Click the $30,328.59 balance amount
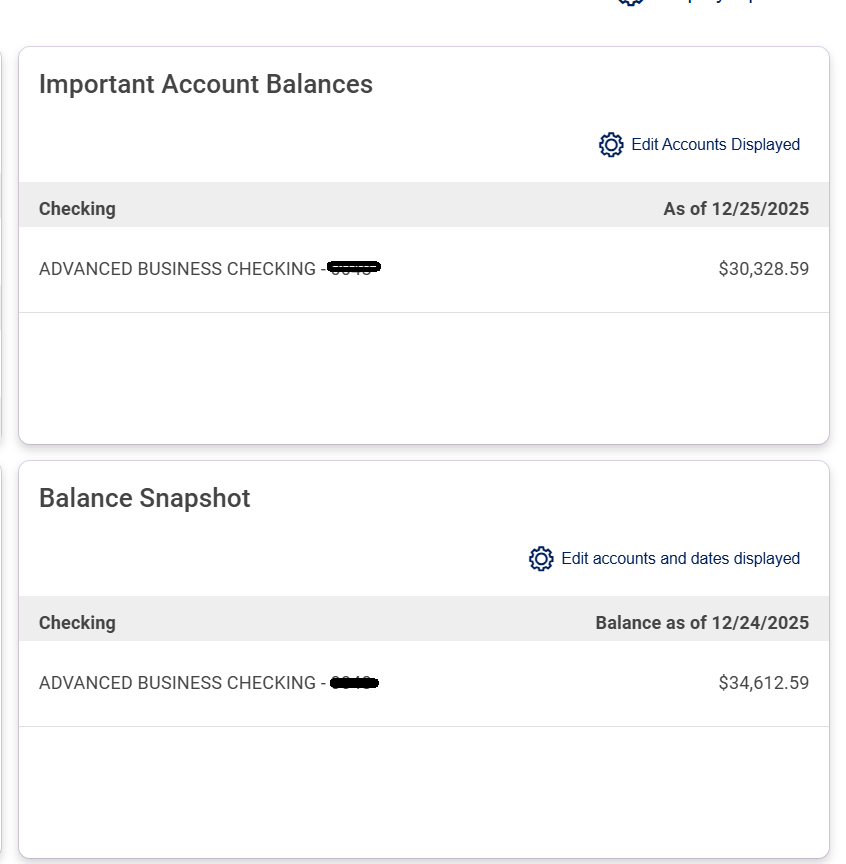Screen dimensions: 846x864 tap(763, 269)
